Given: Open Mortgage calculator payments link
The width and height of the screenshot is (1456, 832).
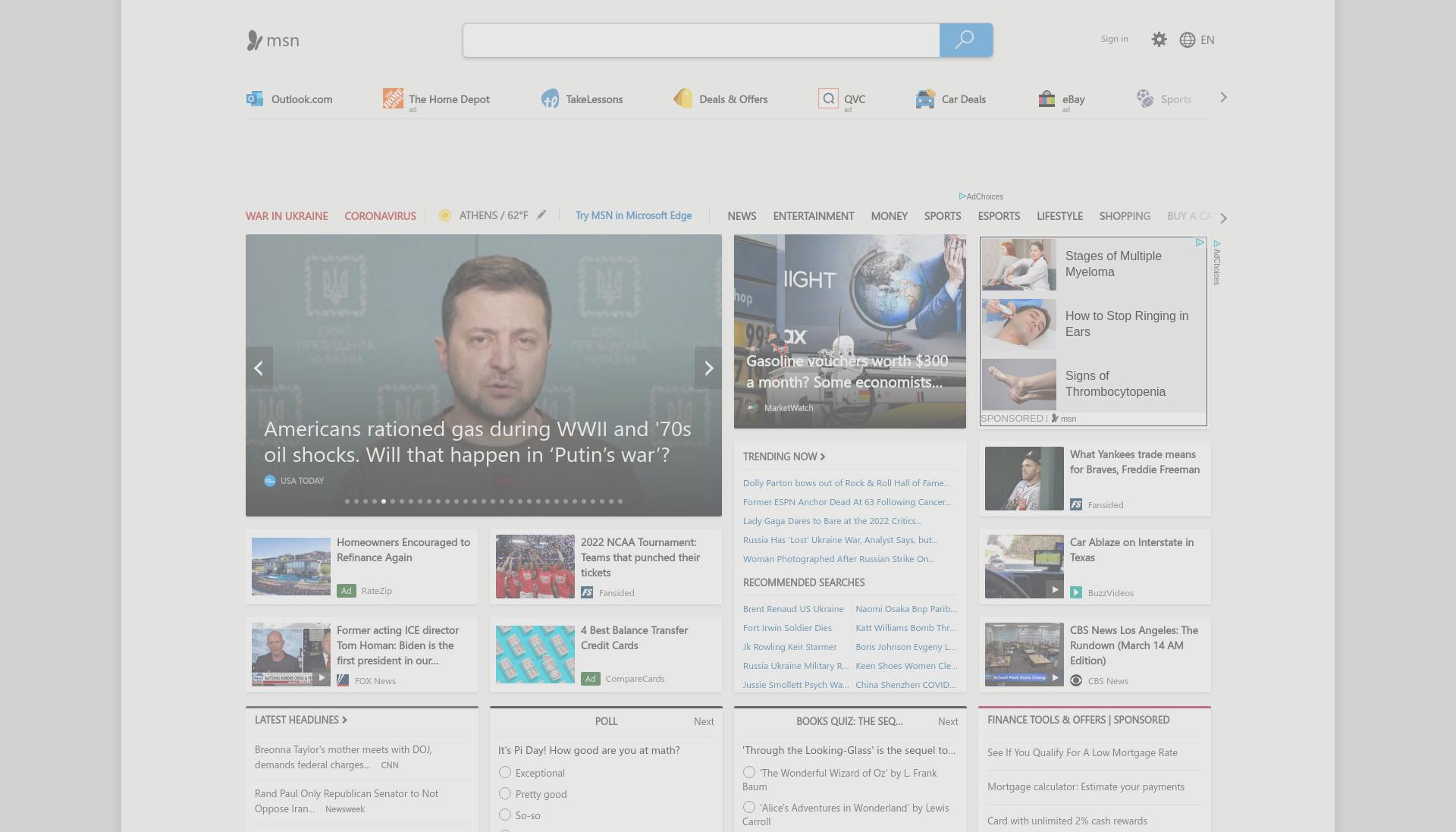Looking at the screenshot, I should 1086,786.
